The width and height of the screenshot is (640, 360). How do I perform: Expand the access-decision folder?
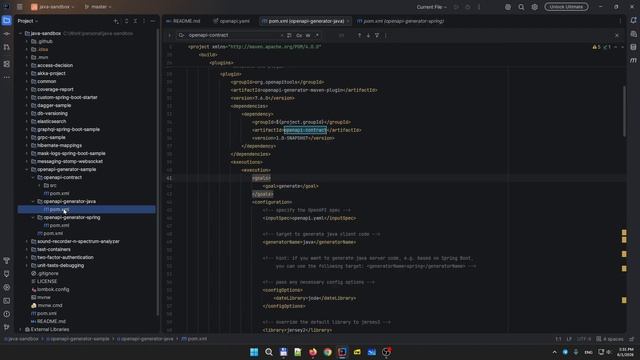click(x=27, y=65)
